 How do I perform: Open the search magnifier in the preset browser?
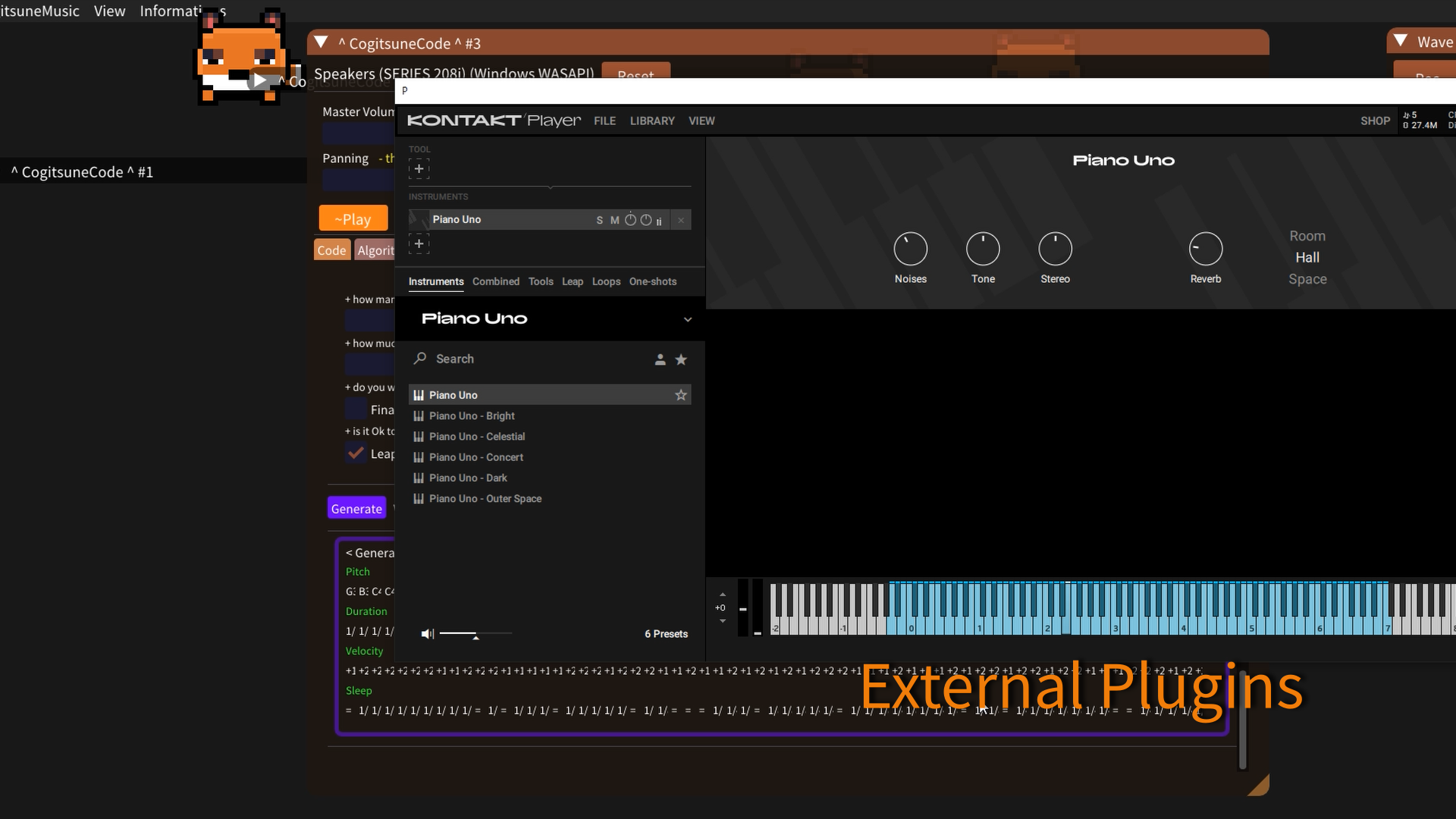tap(419, 359)
